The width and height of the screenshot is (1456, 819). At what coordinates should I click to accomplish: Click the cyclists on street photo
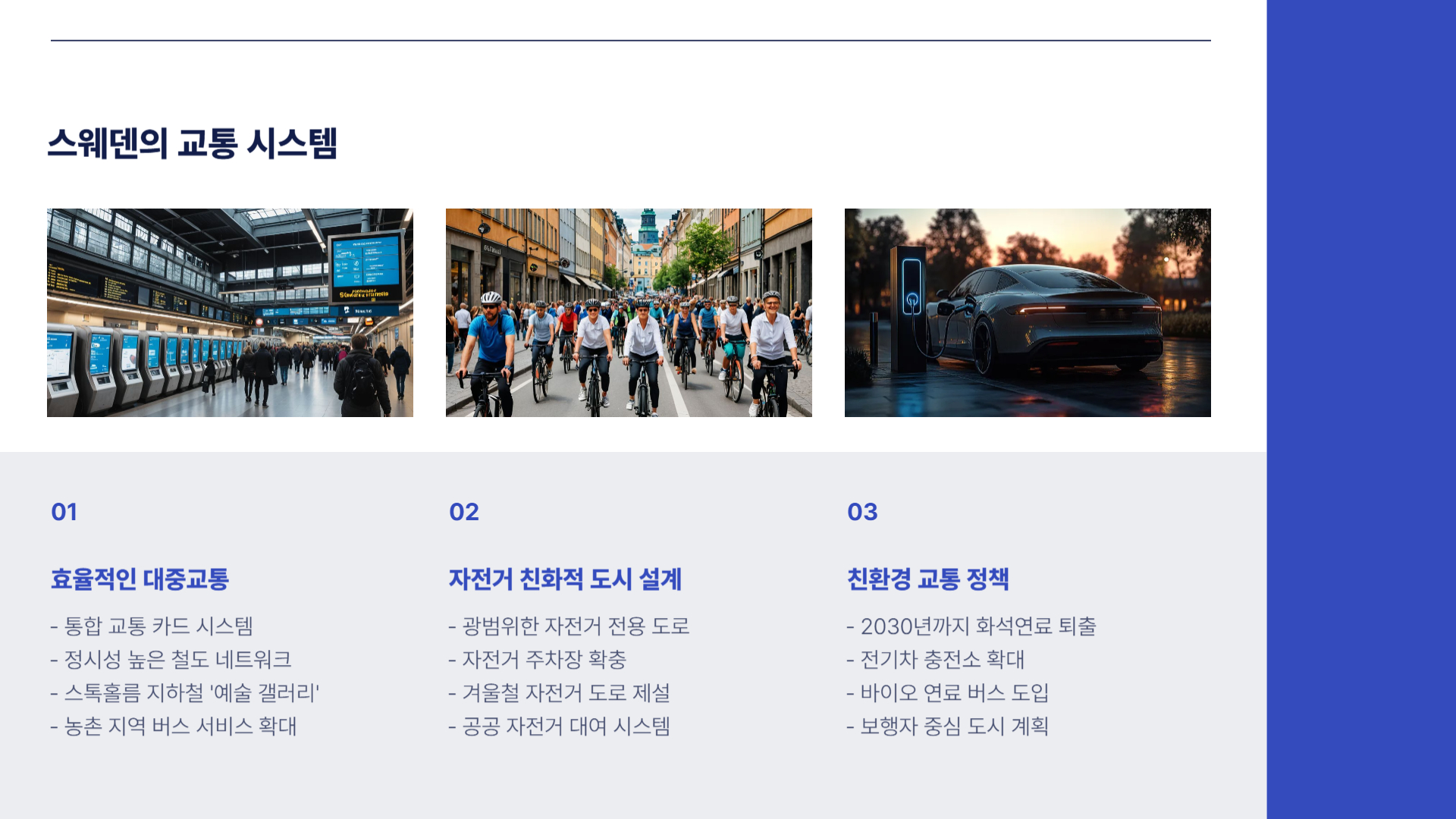pyautogui.click(x=629, y=312)
